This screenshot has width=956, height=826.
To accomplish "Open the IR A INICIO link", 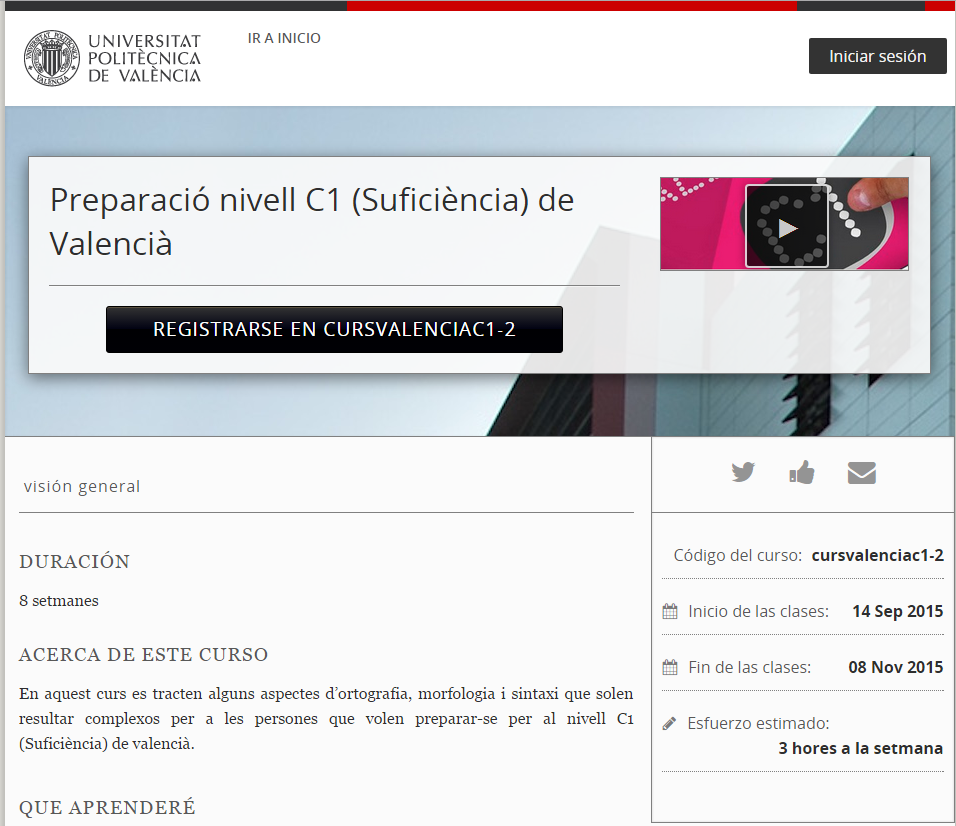I will (284, 38).
